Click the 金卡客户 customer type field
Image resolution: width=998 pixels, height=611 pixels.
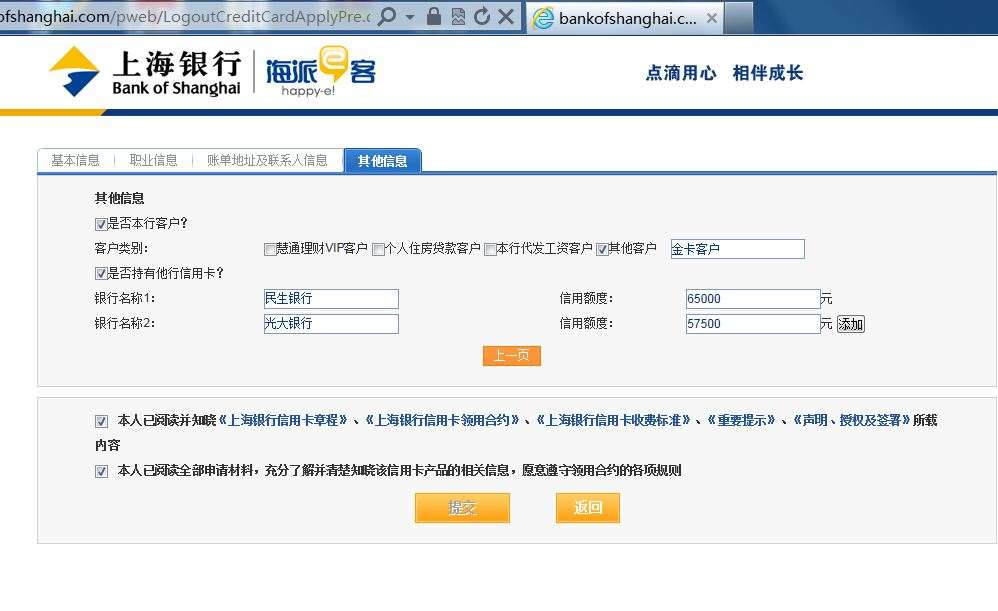[738, 249]
